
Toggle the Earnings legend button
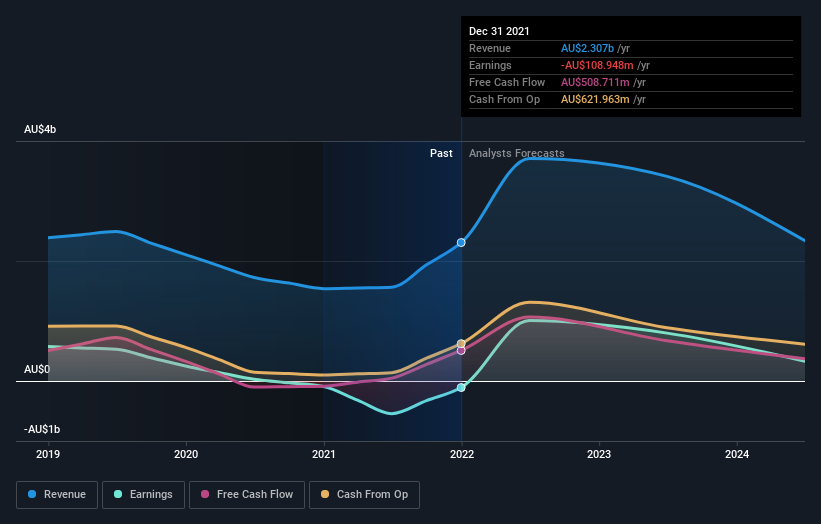coord(143,495)
